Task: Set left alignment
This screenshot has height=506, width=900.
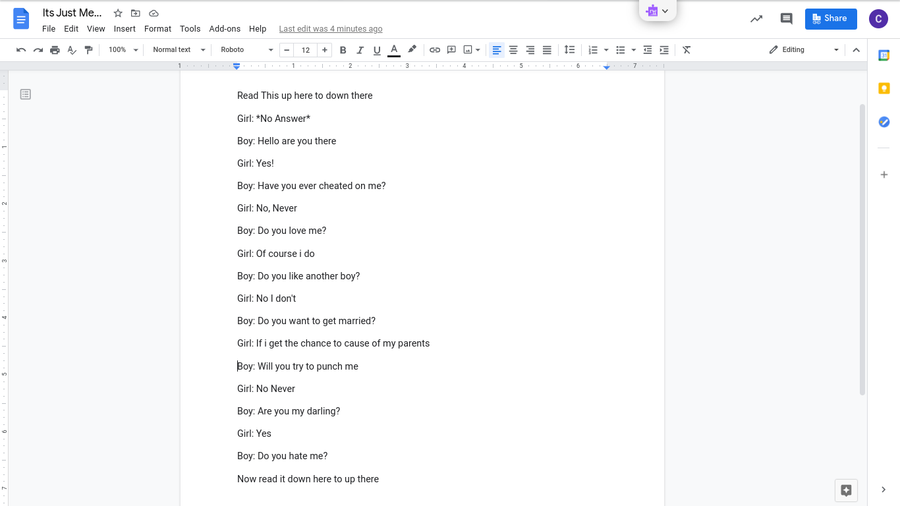Action: (x=496, y=50)
